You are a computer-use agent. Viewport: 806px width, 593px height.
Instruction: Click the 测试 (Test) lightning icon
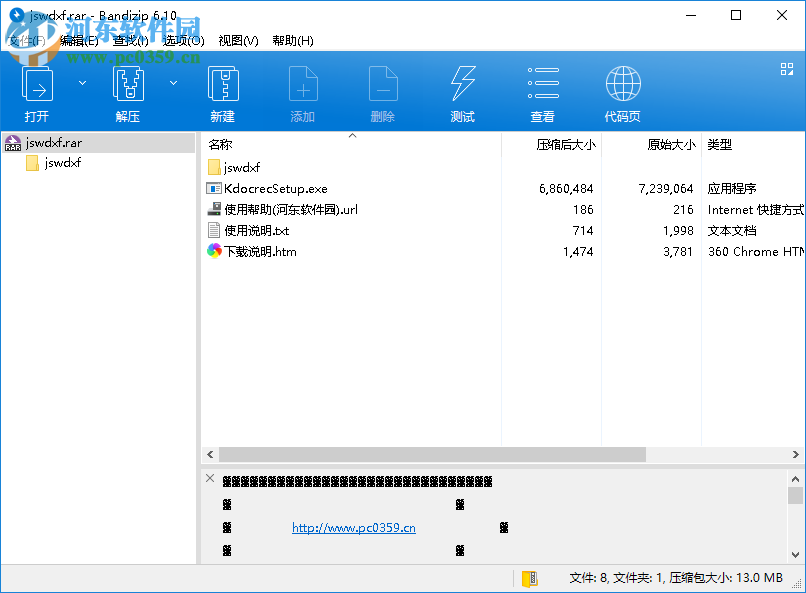(462, 84)
